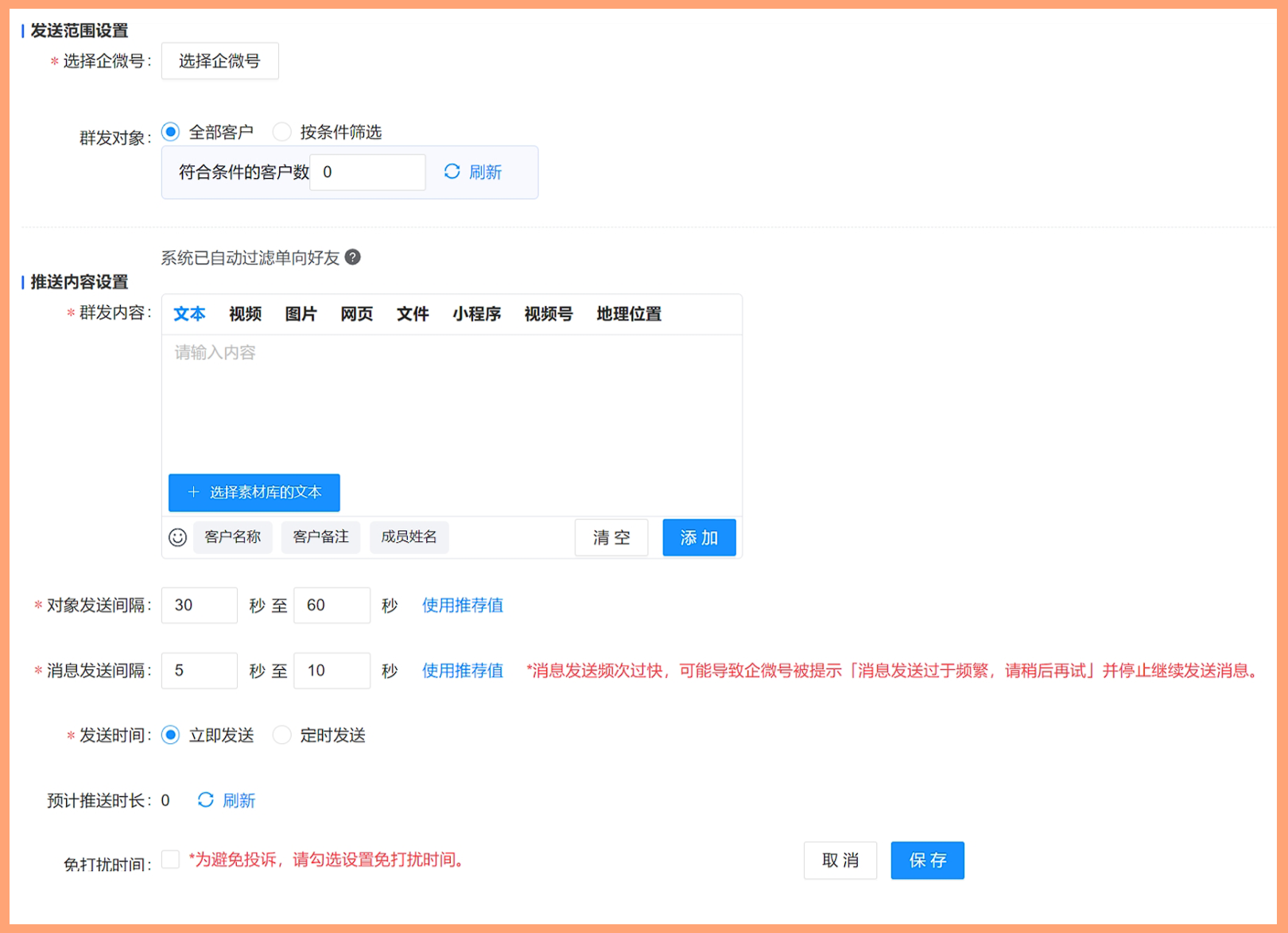Edit the 对象发送间隔 maximum field showing 60
This screenshot has height=933, width=1288.
click(x=332, y=606)
